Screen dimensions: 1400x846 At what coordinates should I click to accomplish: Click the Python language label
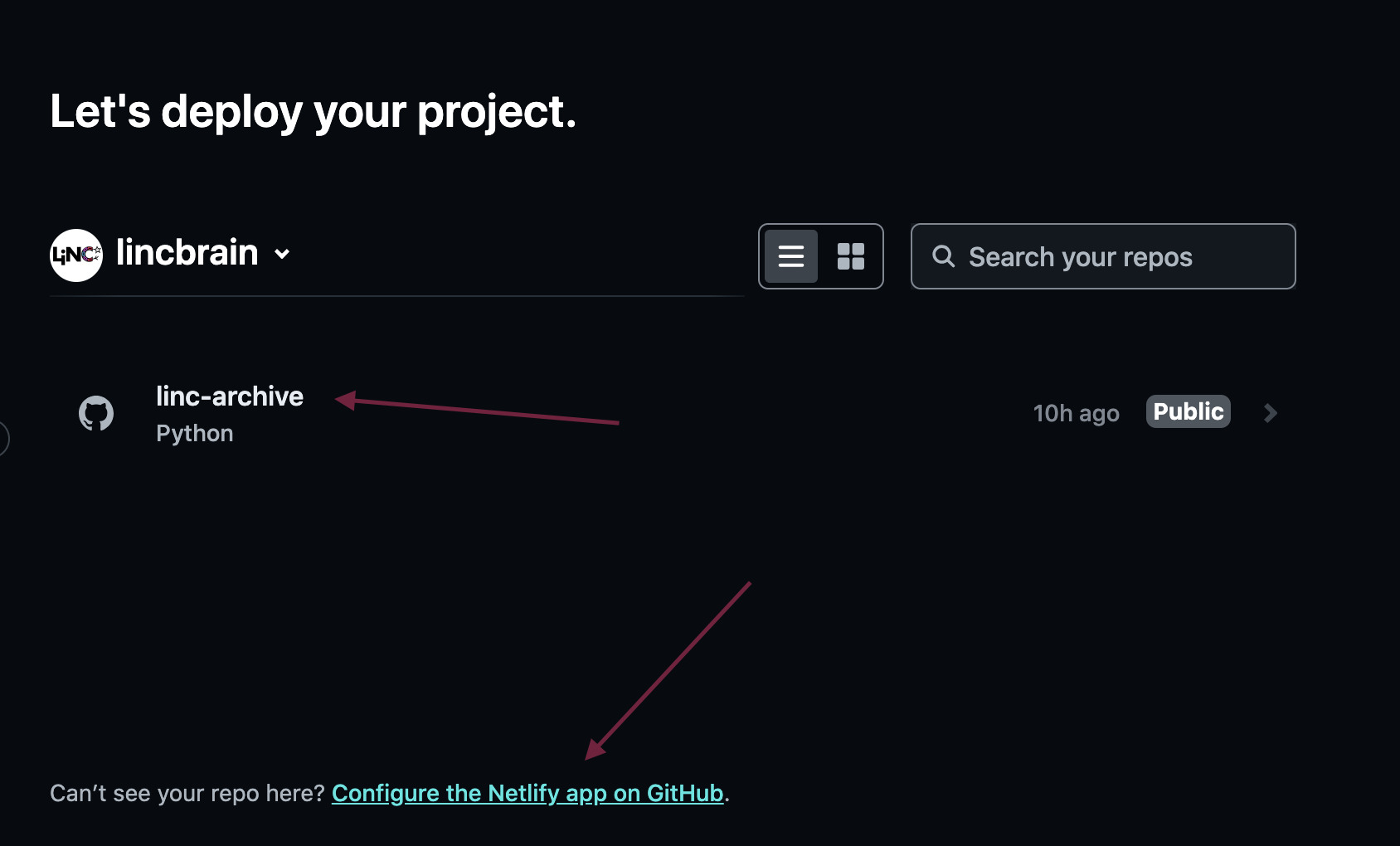195,433
